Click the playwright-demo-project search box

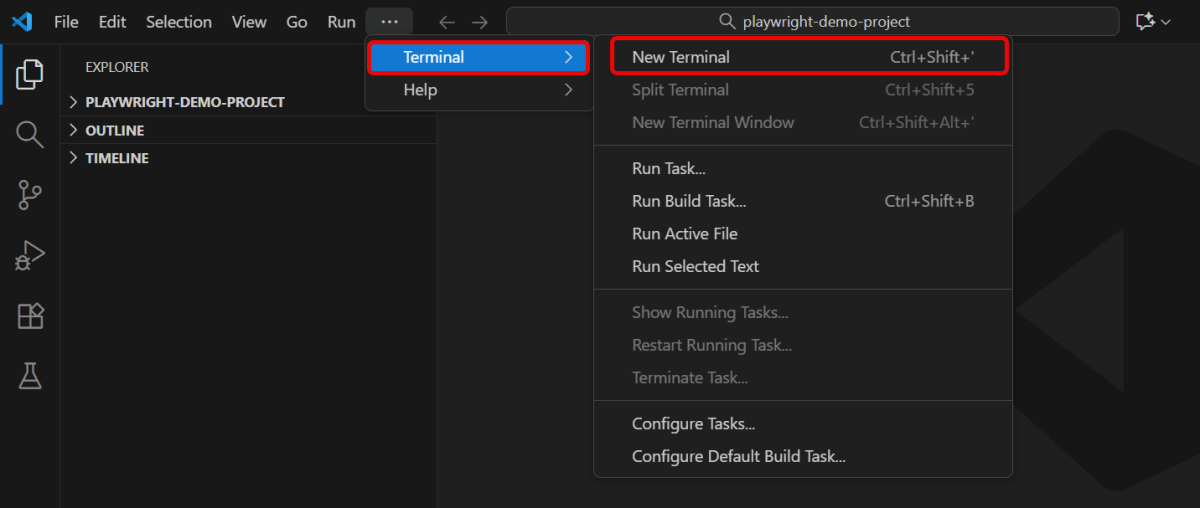coord(812,21)
